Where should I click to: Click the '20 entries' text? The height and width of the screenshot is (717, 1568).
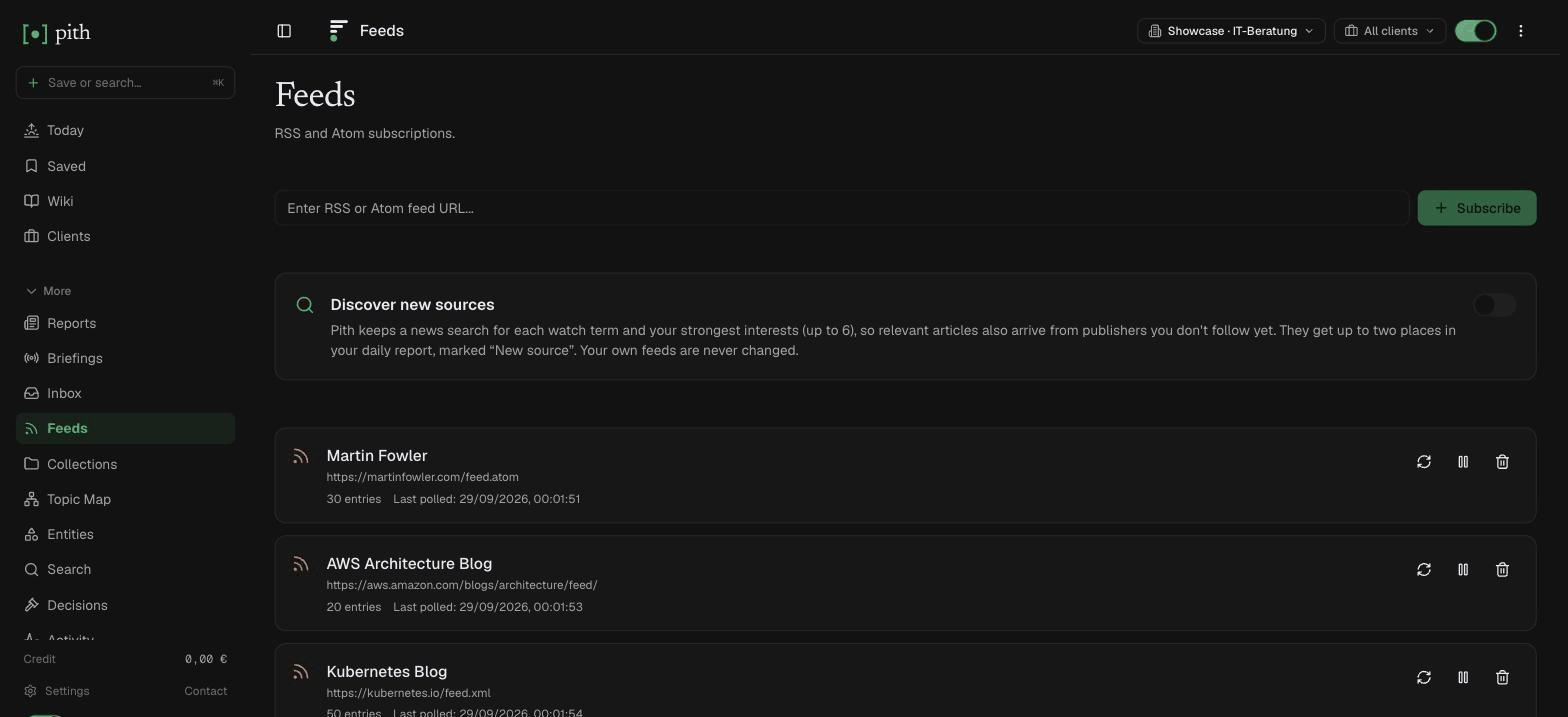tap(353, 607)
